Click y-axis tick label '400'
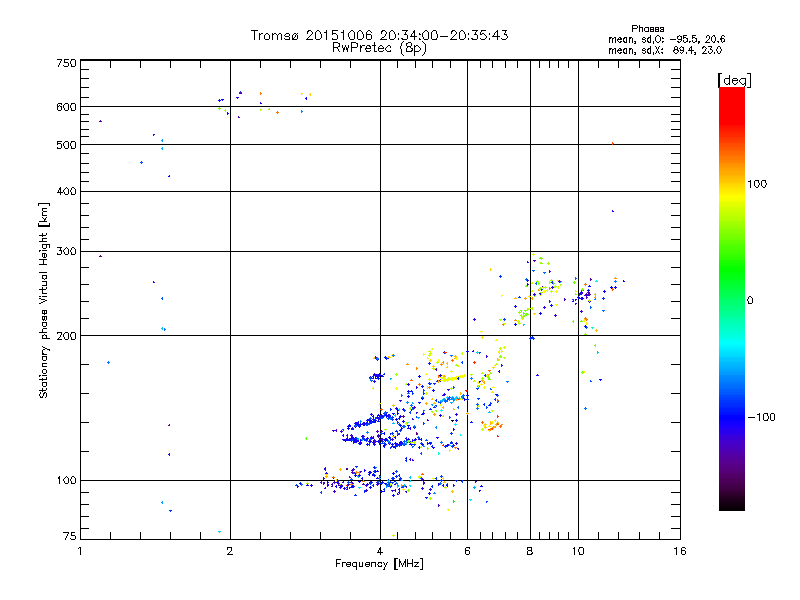The image size is (800, 600). click(x=67, y=192)
